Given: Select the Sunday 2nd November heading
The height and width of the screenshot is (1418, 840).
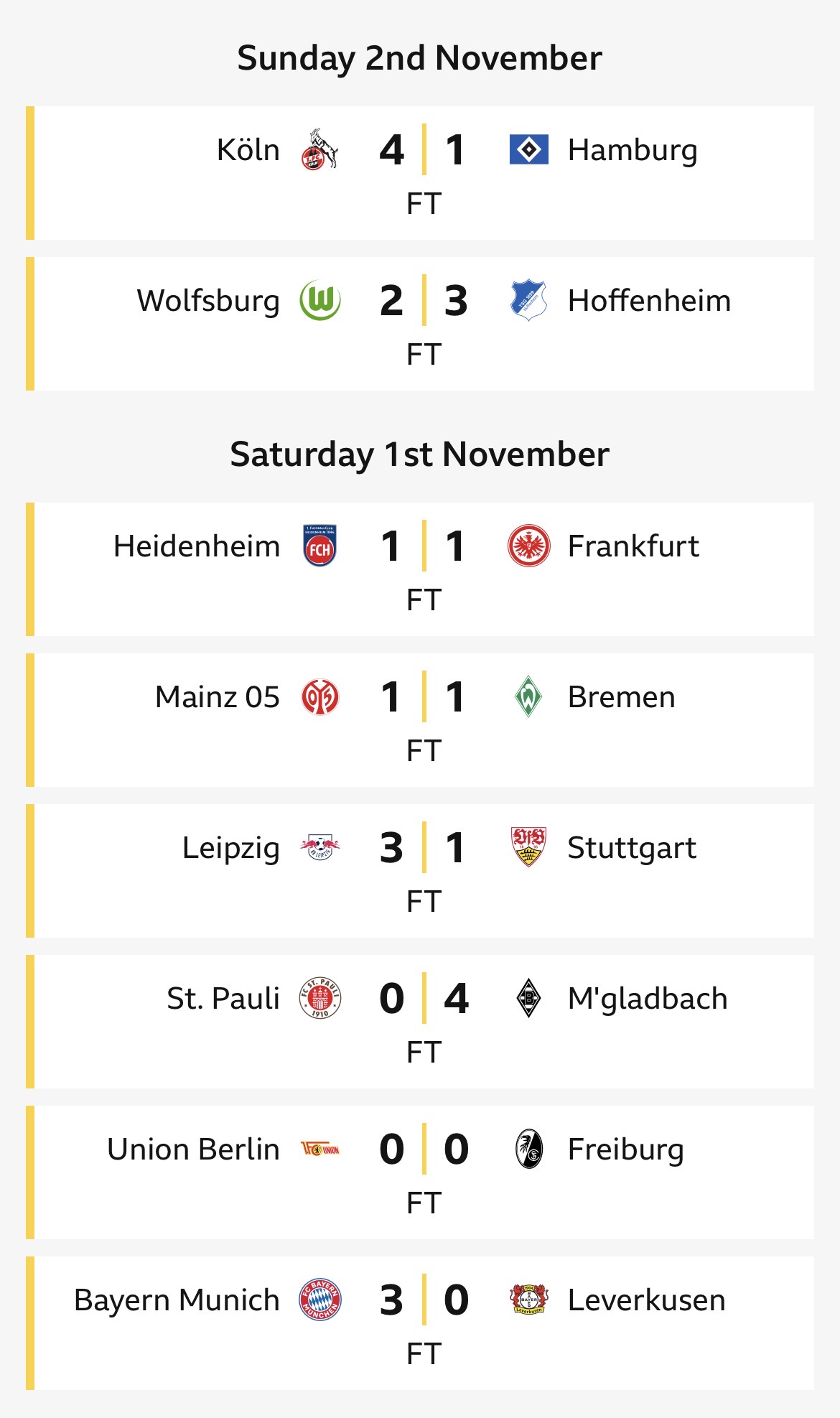Looking at the screenshot, I should coord(420,58).
